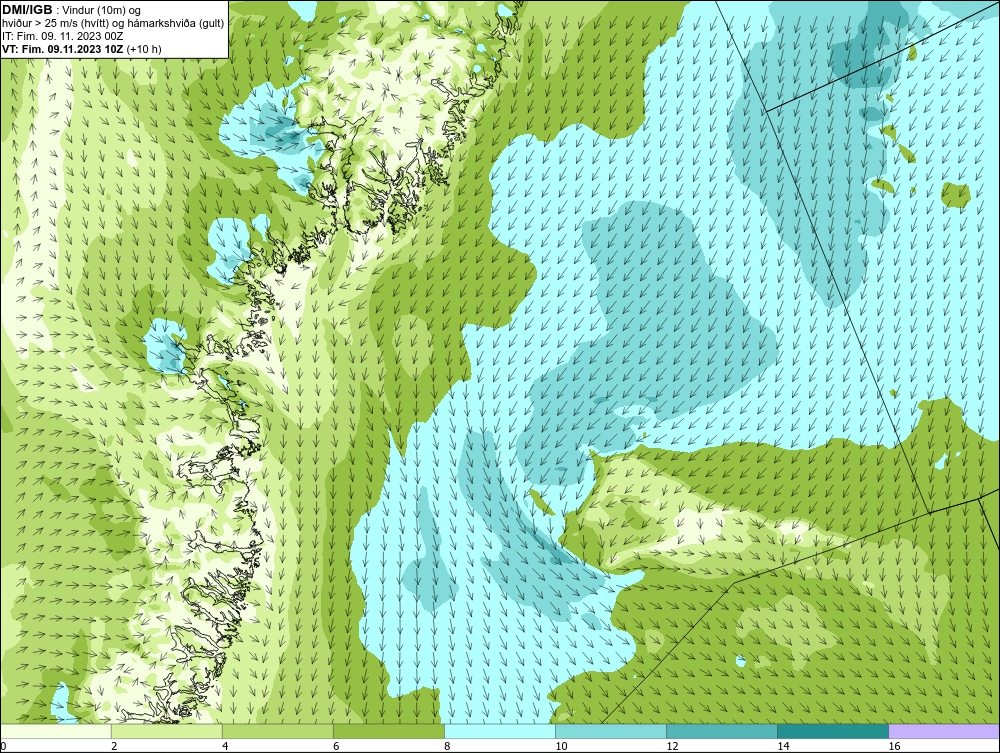Click the legend label '8'
The height and width of the screenshot is (753, 1000).
point(447,746)
